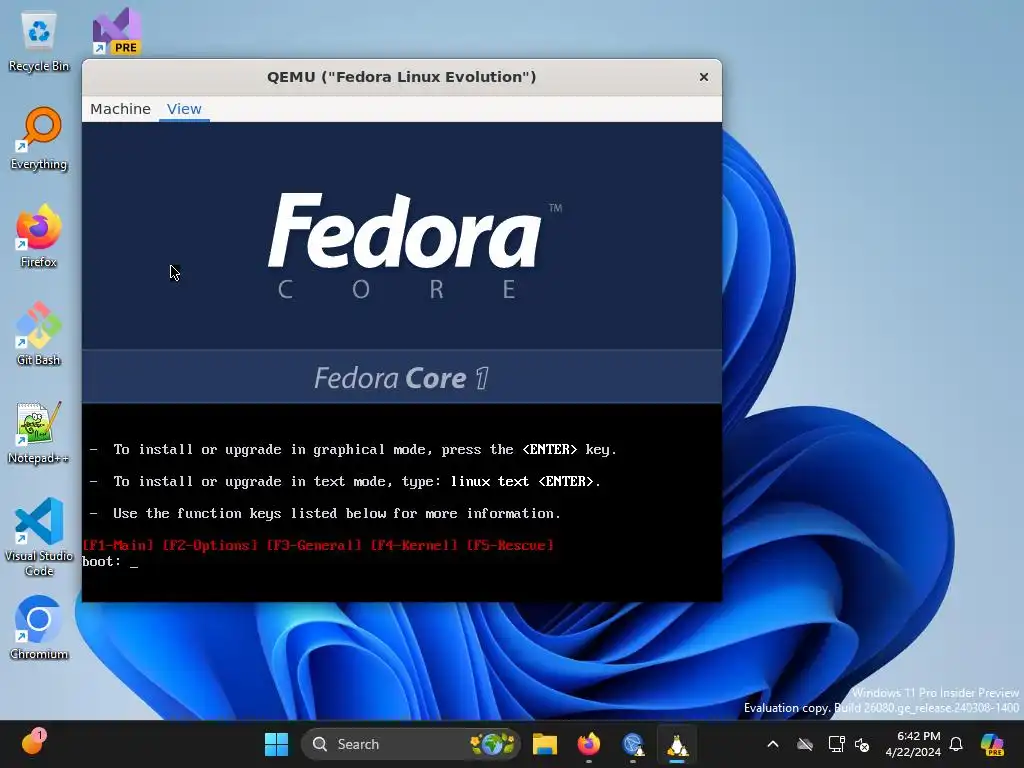Image resolution: width=1024 pixels, height=768 pixels.
Task: Click the boot: prompt in QEMU display
Action: (110, 562)
